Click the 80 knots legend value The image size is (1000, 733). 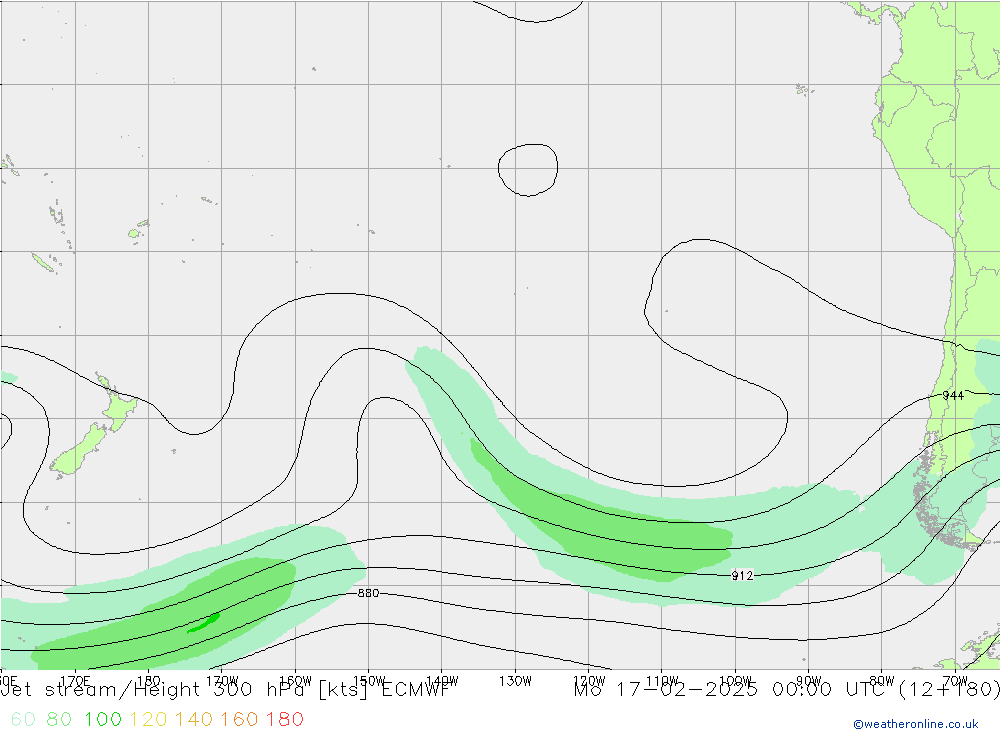tap(59, 719)
